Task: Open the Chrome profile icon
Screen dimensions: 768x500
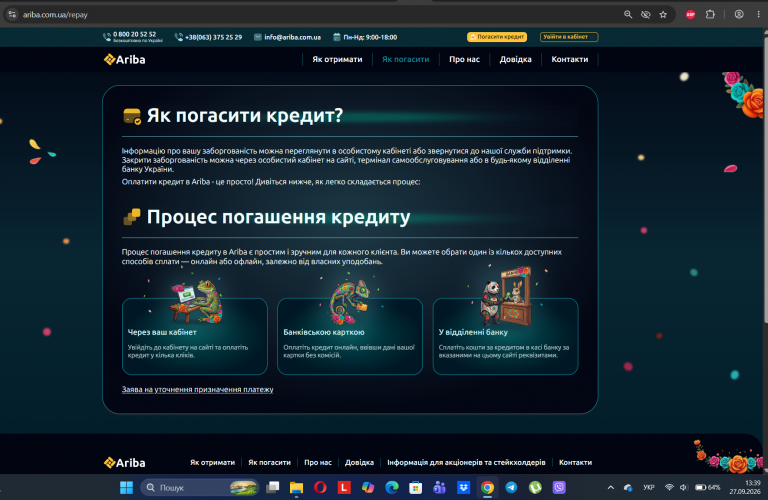Action: pos(739,15)
